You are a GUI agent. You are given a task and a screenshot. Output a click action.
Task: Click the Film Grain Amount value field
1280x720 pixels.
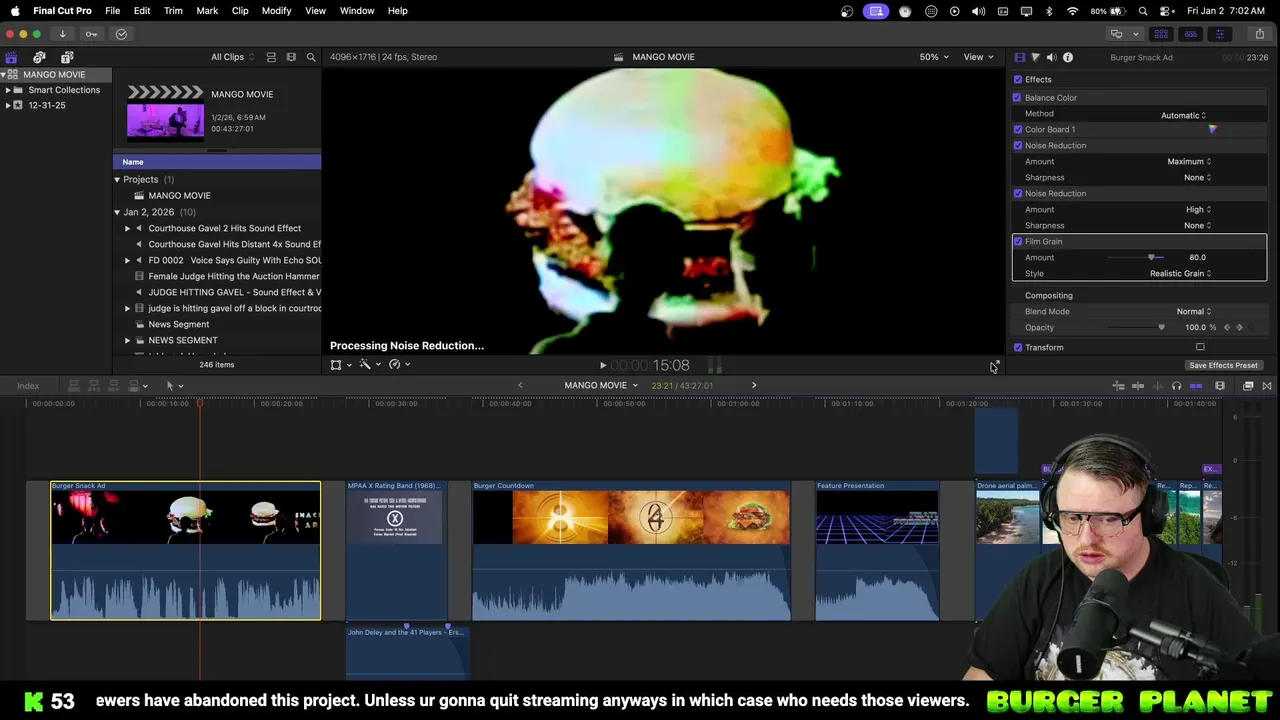pyautogui.click(x=1197, y=258)
